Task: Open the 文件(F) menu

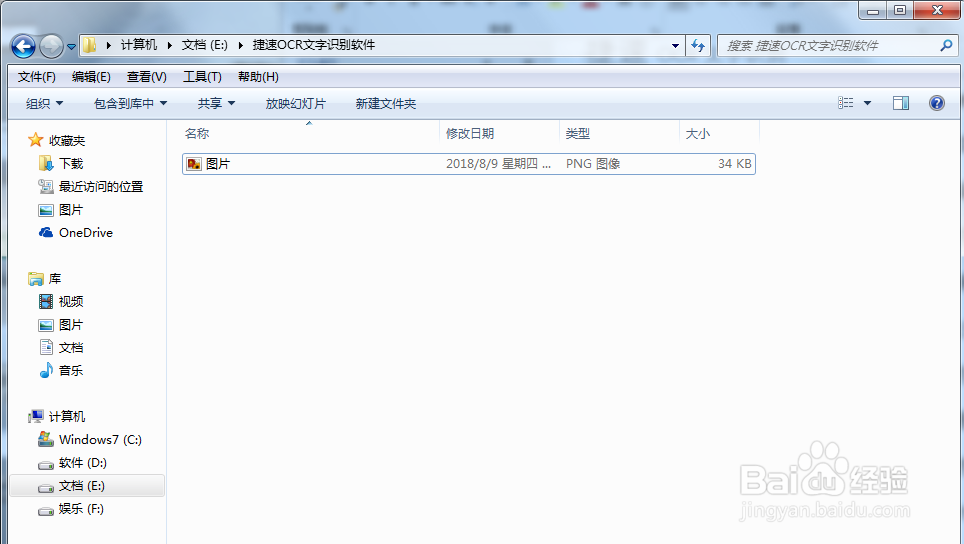Action: tap(37, 77)
